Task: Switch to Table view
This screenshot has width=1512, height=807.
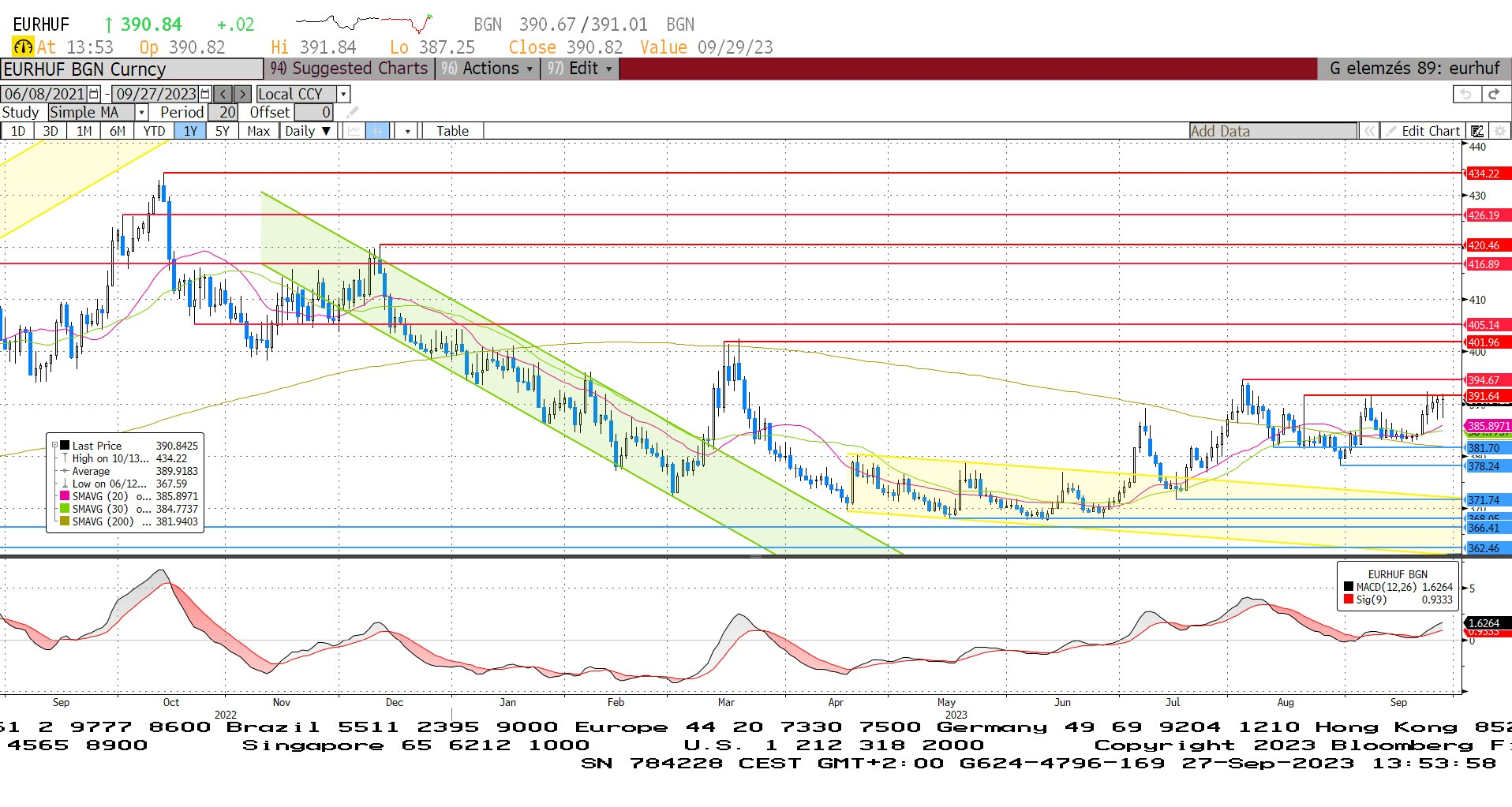Action: (x=452, y=131)
